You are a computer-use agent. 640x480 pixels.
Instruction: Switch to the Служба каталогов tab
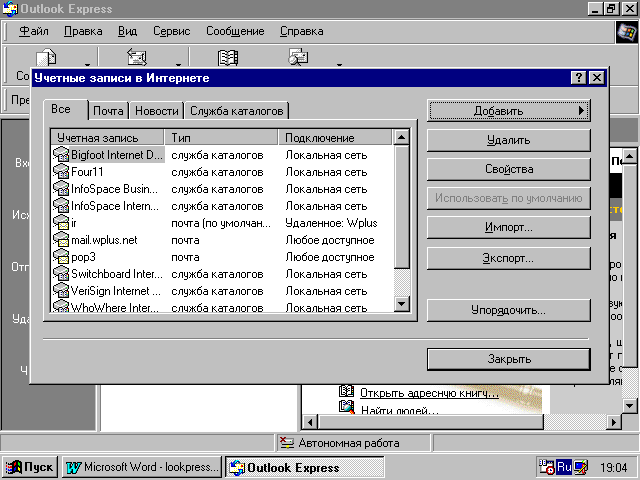tap(237, 111)
